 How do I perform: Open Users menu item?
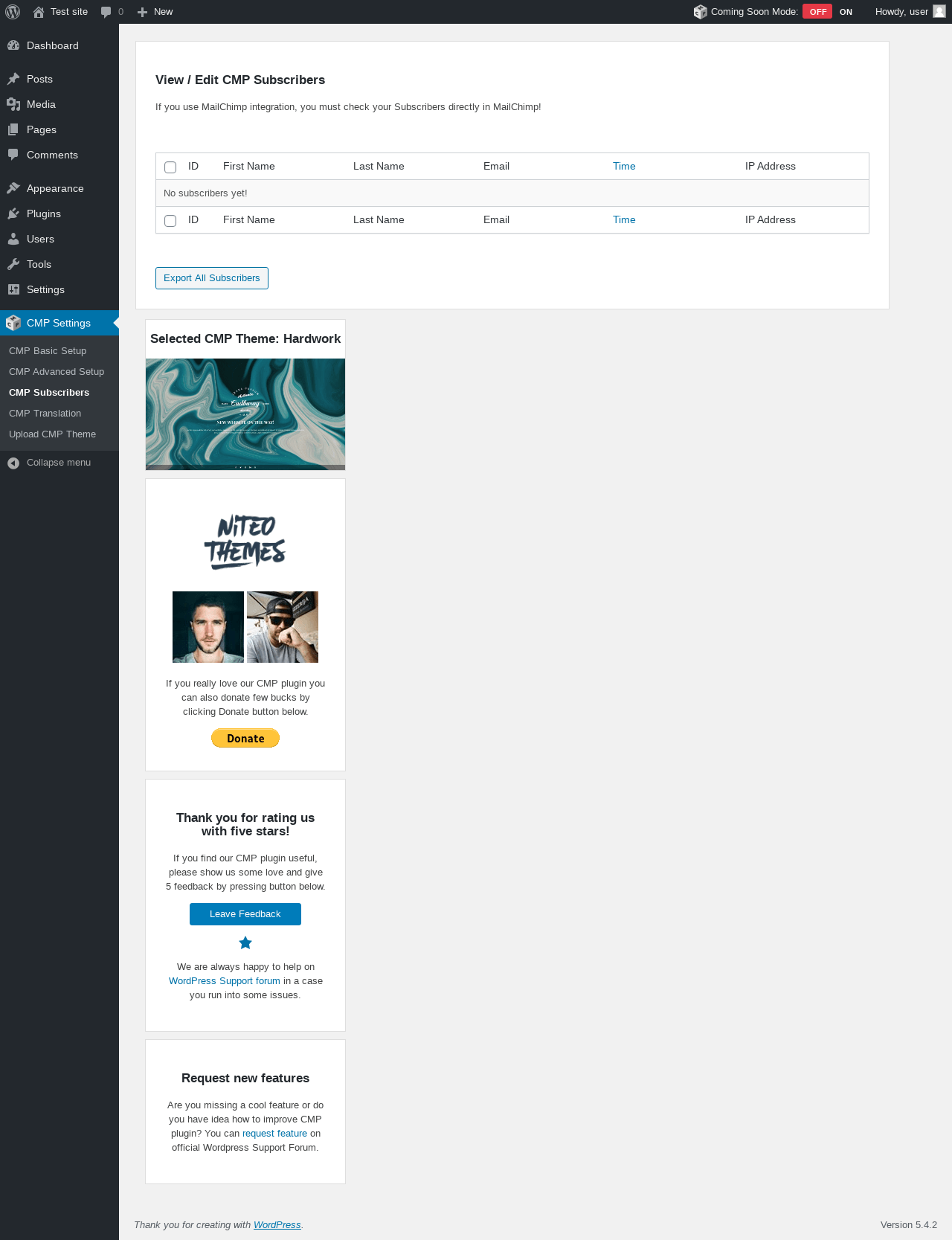(59, 239)
